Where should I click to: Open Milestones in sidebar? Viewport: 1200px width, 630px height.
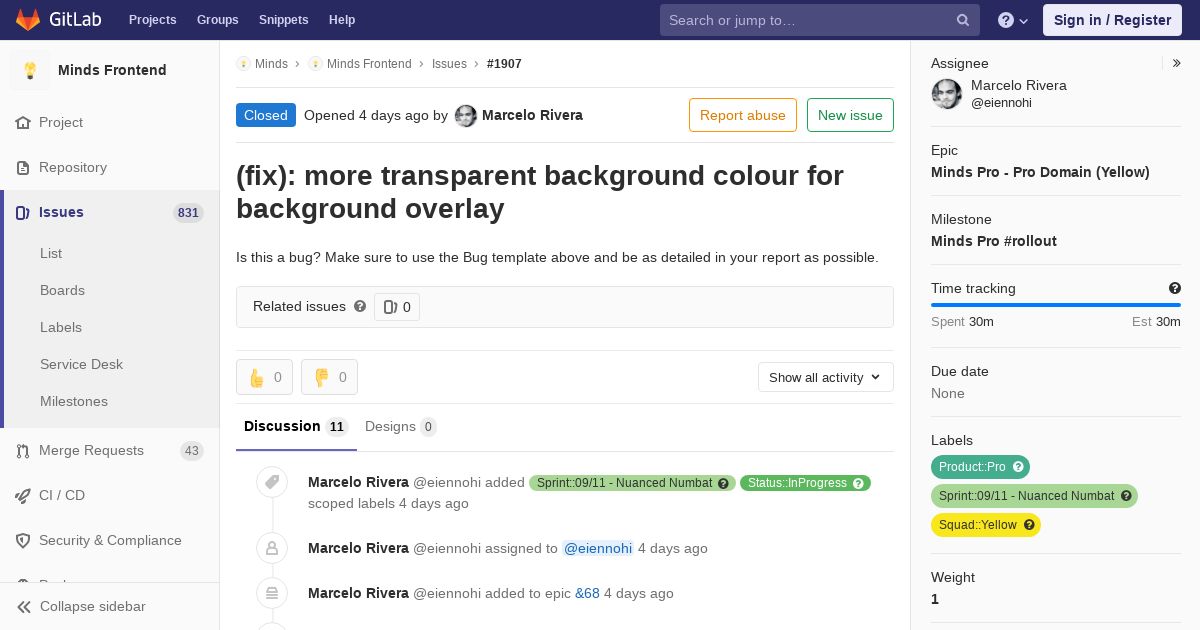pyautogui.click(x=74, y=401)
